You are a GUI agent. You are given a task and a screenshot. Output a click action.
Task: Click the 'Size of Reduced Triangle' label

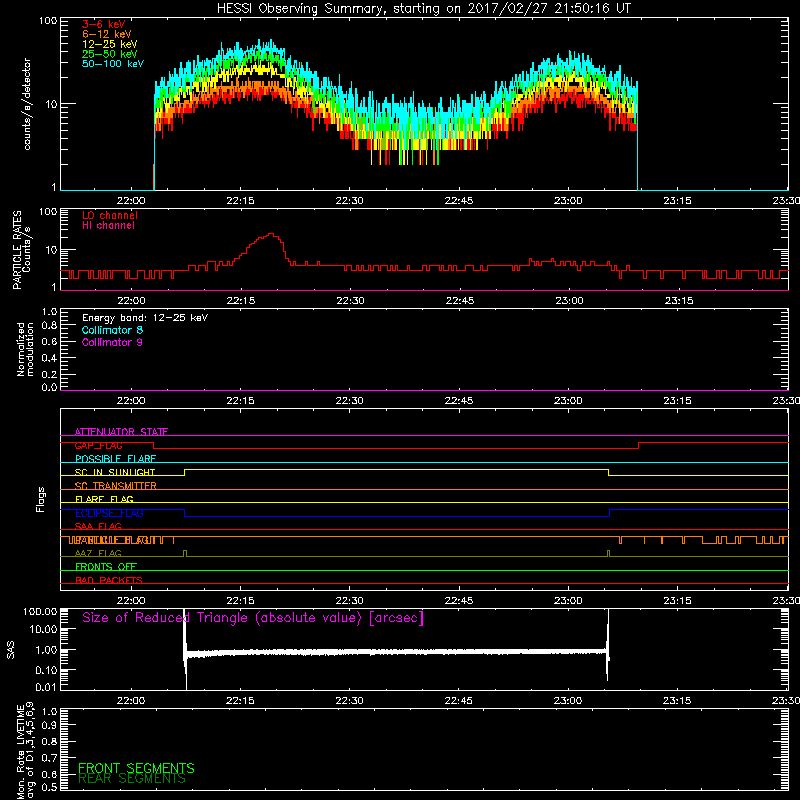coord(253,618)
